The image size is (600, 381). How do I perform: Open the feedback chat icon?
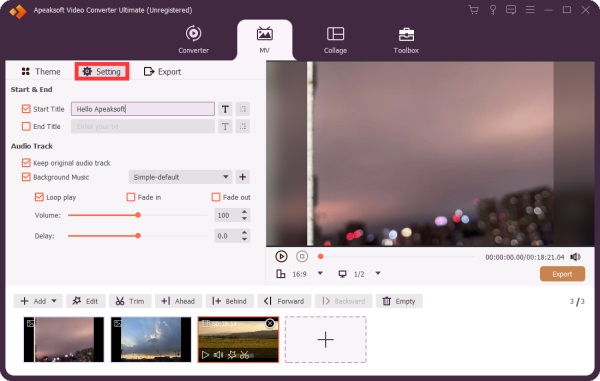pyautogui.click(x=511, y=10)
